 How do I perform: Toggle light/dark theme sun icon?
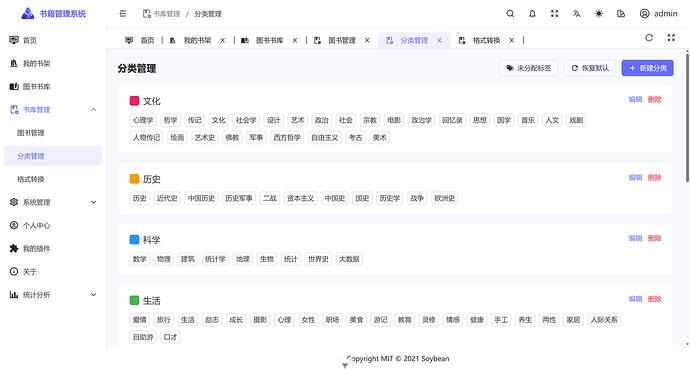tap(598, 14)
